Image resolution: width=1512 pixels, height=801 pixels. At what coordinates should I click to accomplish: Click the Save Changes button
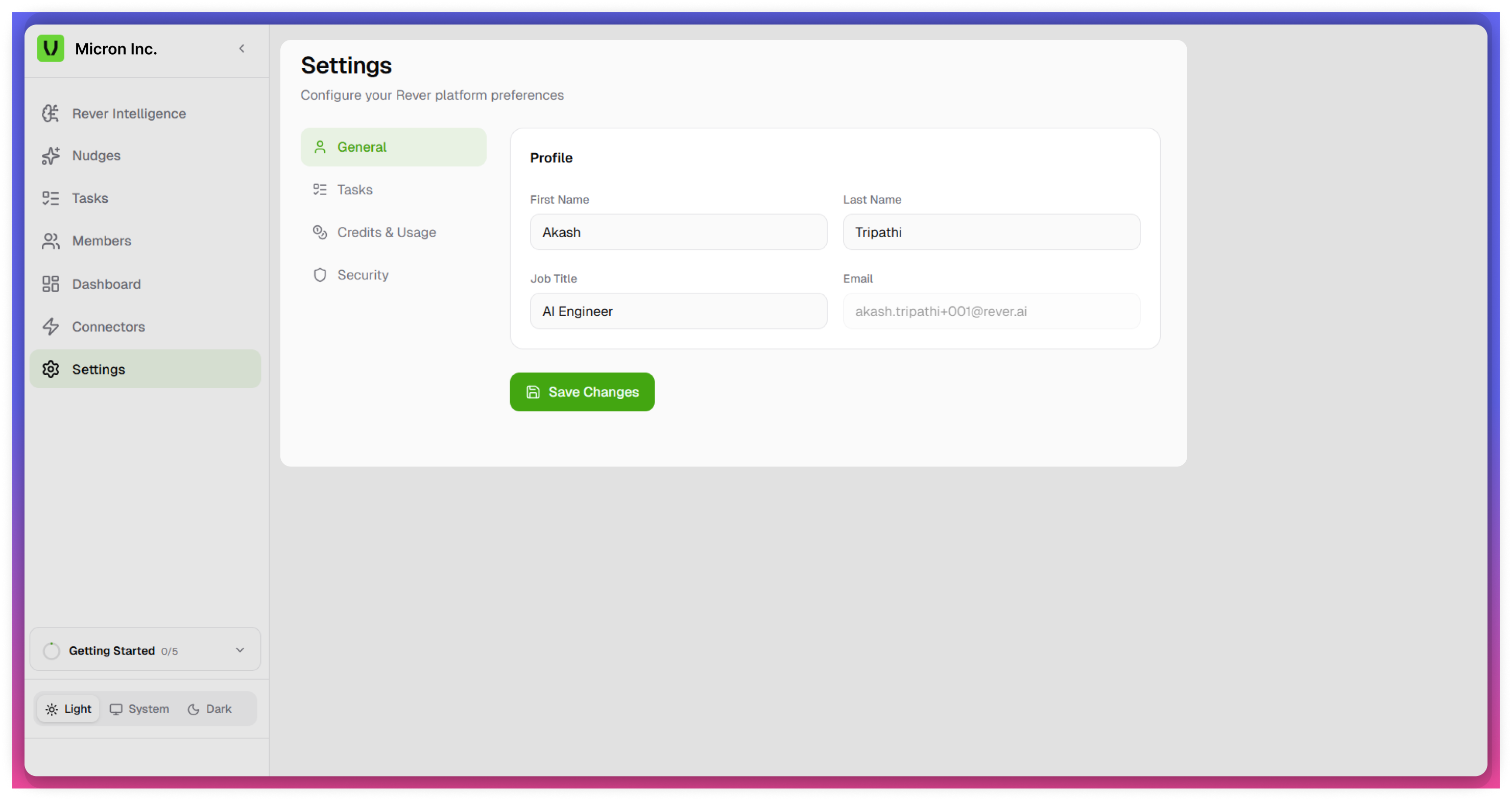pyautogui.click(x=582, y=392)
